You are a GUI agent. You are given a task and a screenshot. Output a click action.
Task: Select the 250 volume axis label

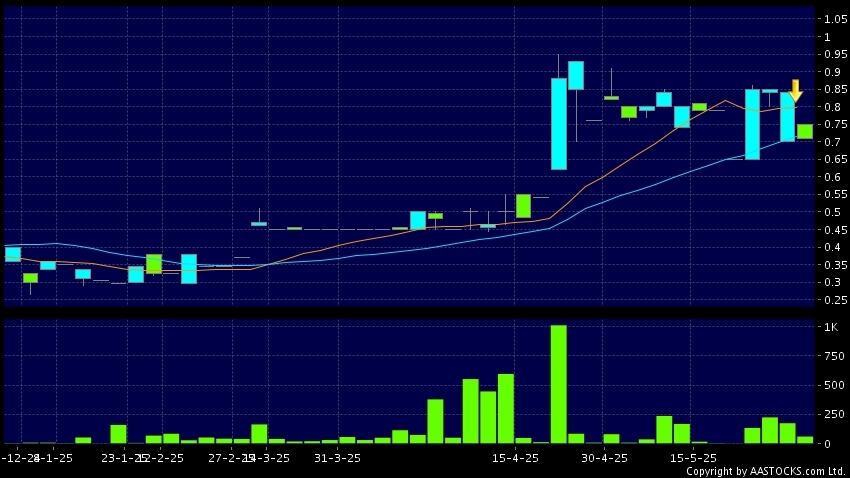834,415
